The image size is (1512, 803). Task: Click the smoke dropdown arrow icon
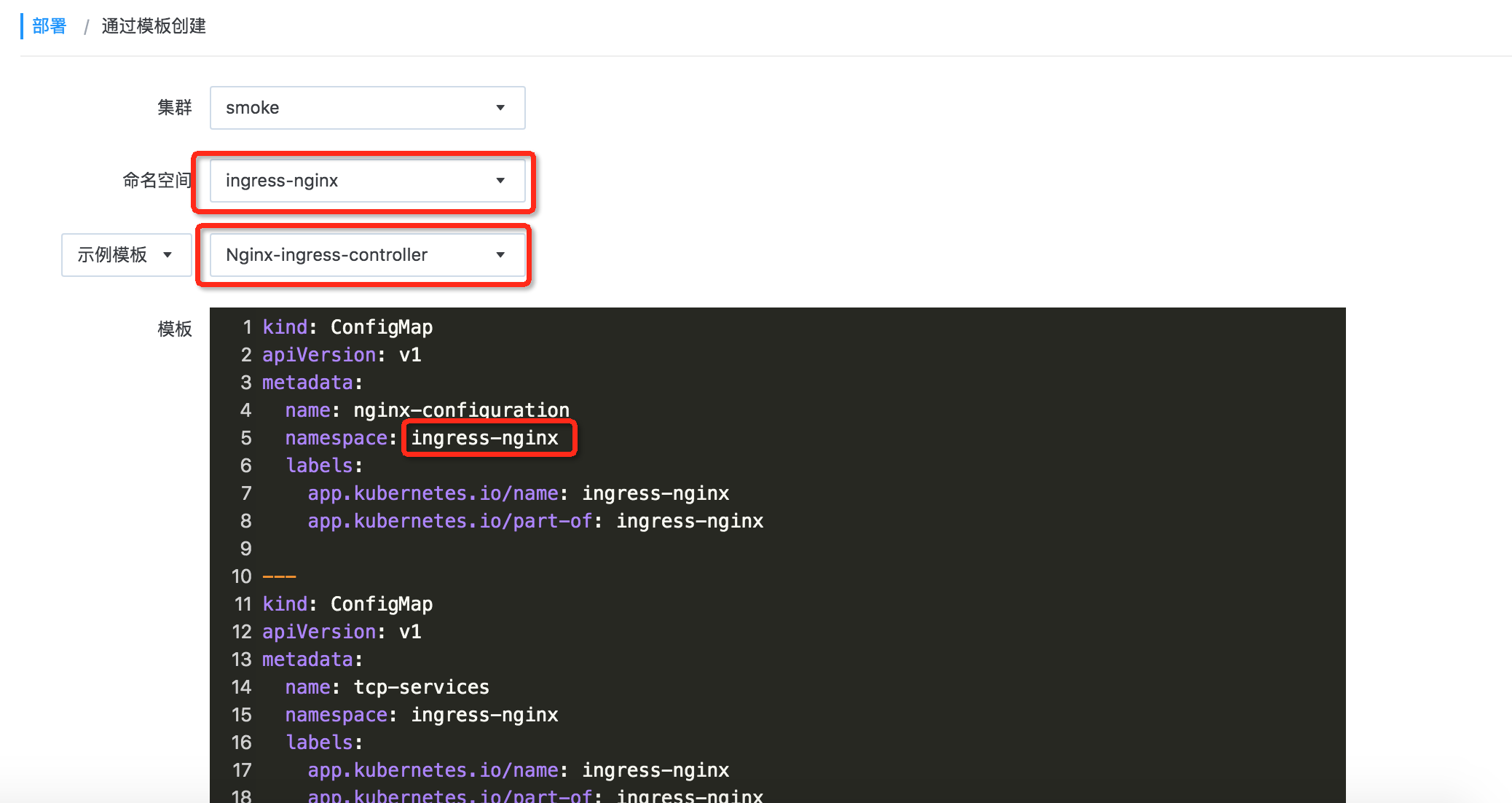point(500,108)
